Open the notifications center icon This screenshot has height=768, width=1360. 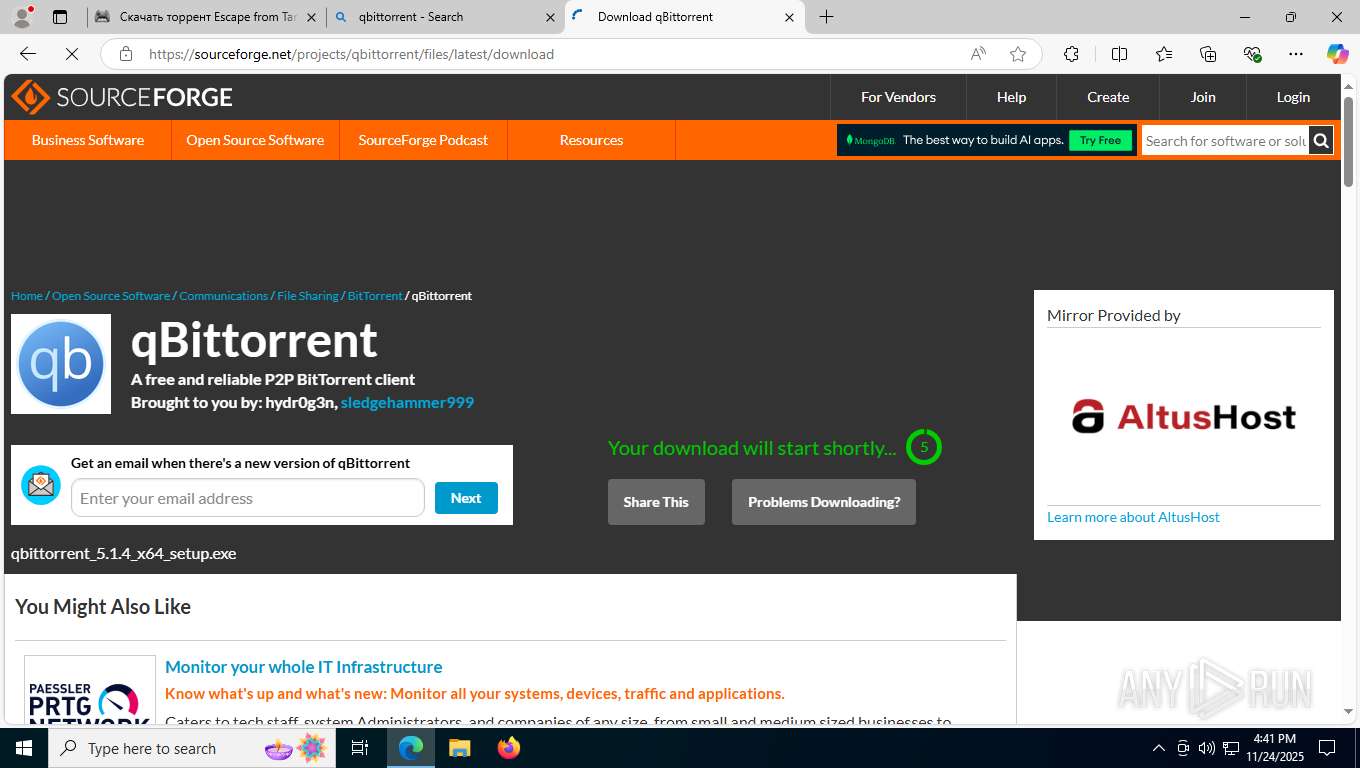[1327, 748]
